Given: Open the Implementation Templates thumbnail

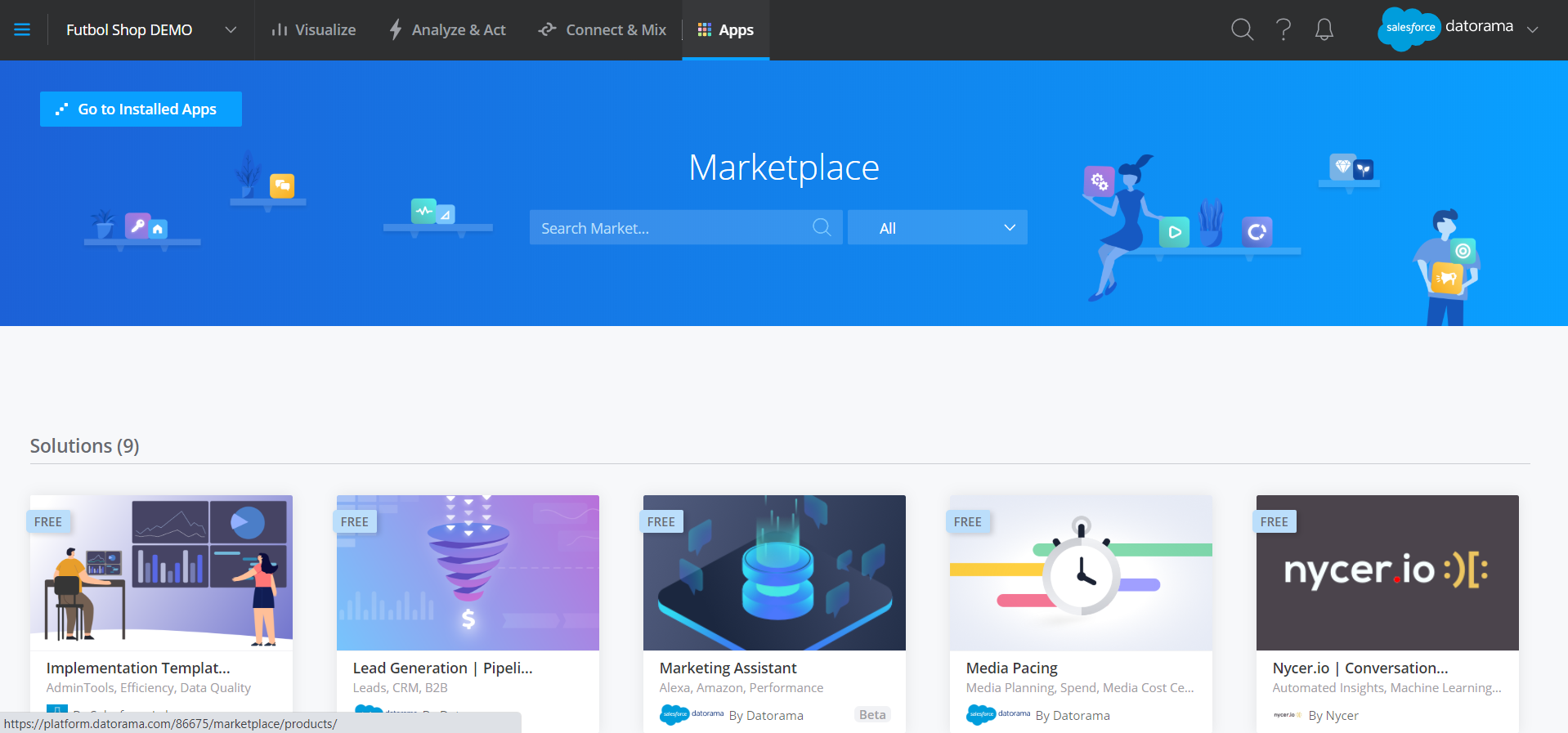Looking at the screenshot, I should pos(161,573).
